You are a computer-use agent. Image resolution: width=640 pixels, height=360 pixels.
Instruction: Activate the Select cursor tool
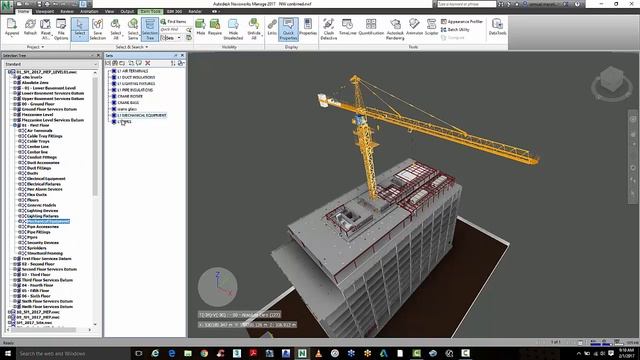coord(80,29)
